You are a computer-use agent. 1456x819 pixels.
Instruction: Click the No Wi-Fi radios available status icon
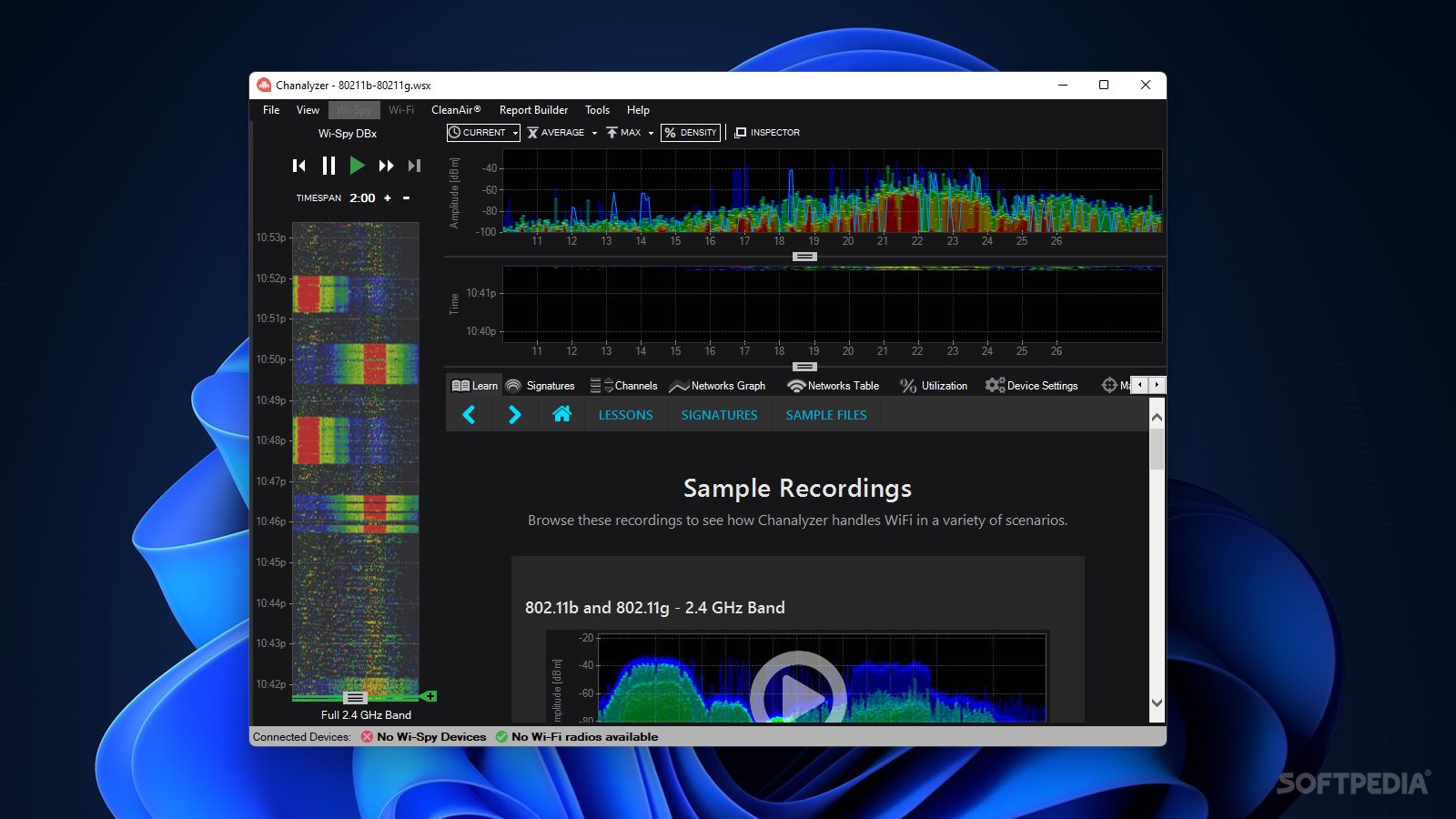(x=501, y=737)
